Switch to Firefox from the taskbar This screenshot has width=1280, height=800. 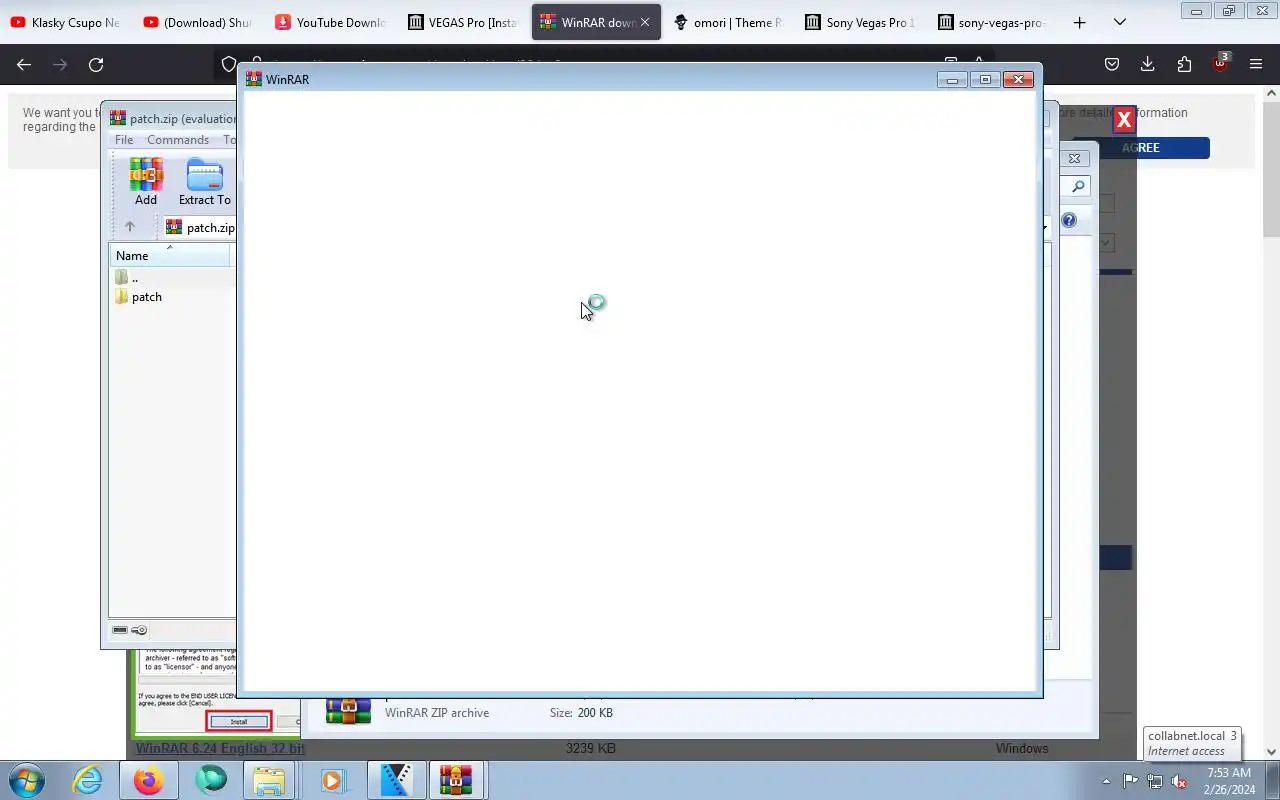pos(149,780)
